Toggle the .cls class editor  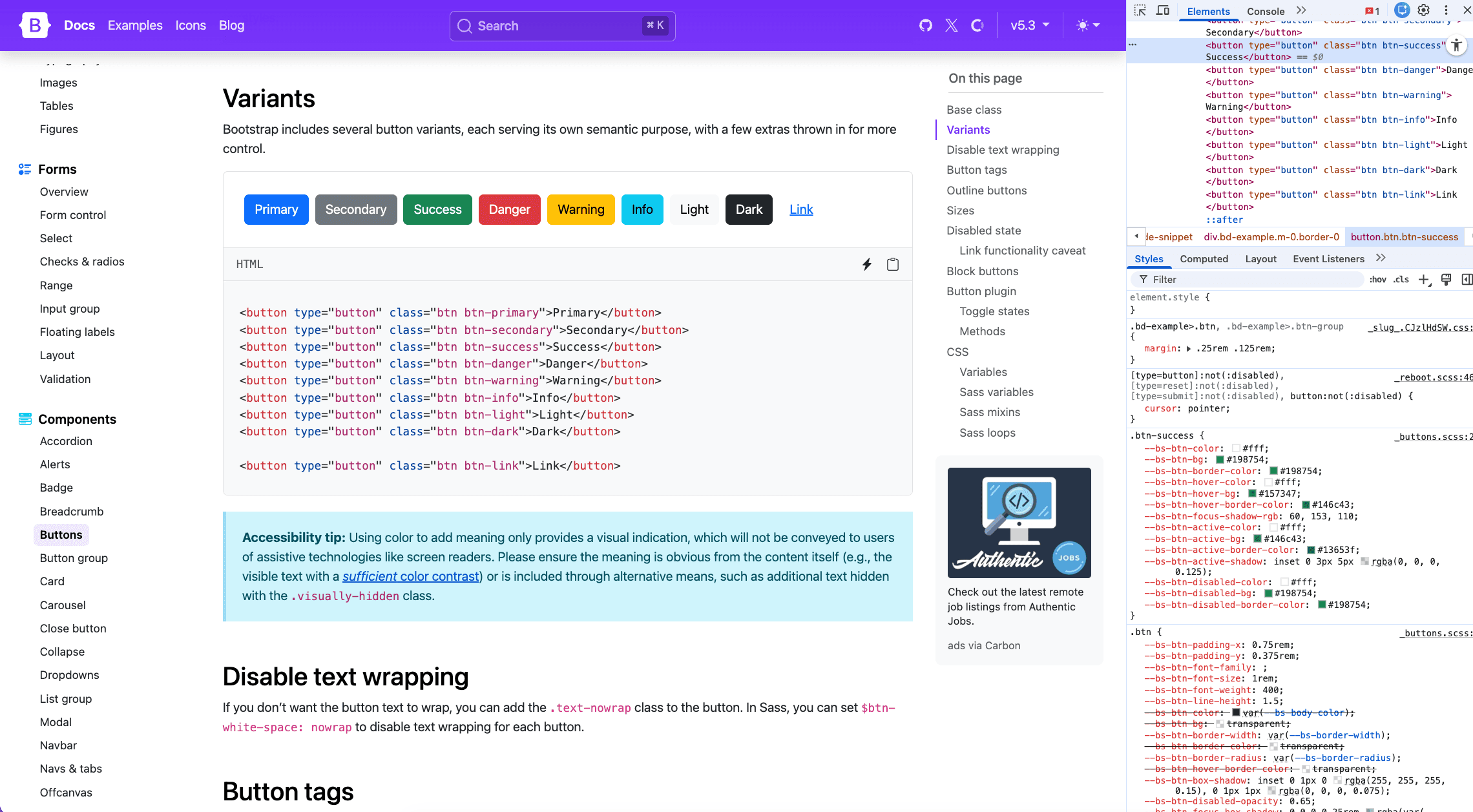point(1401,279)
